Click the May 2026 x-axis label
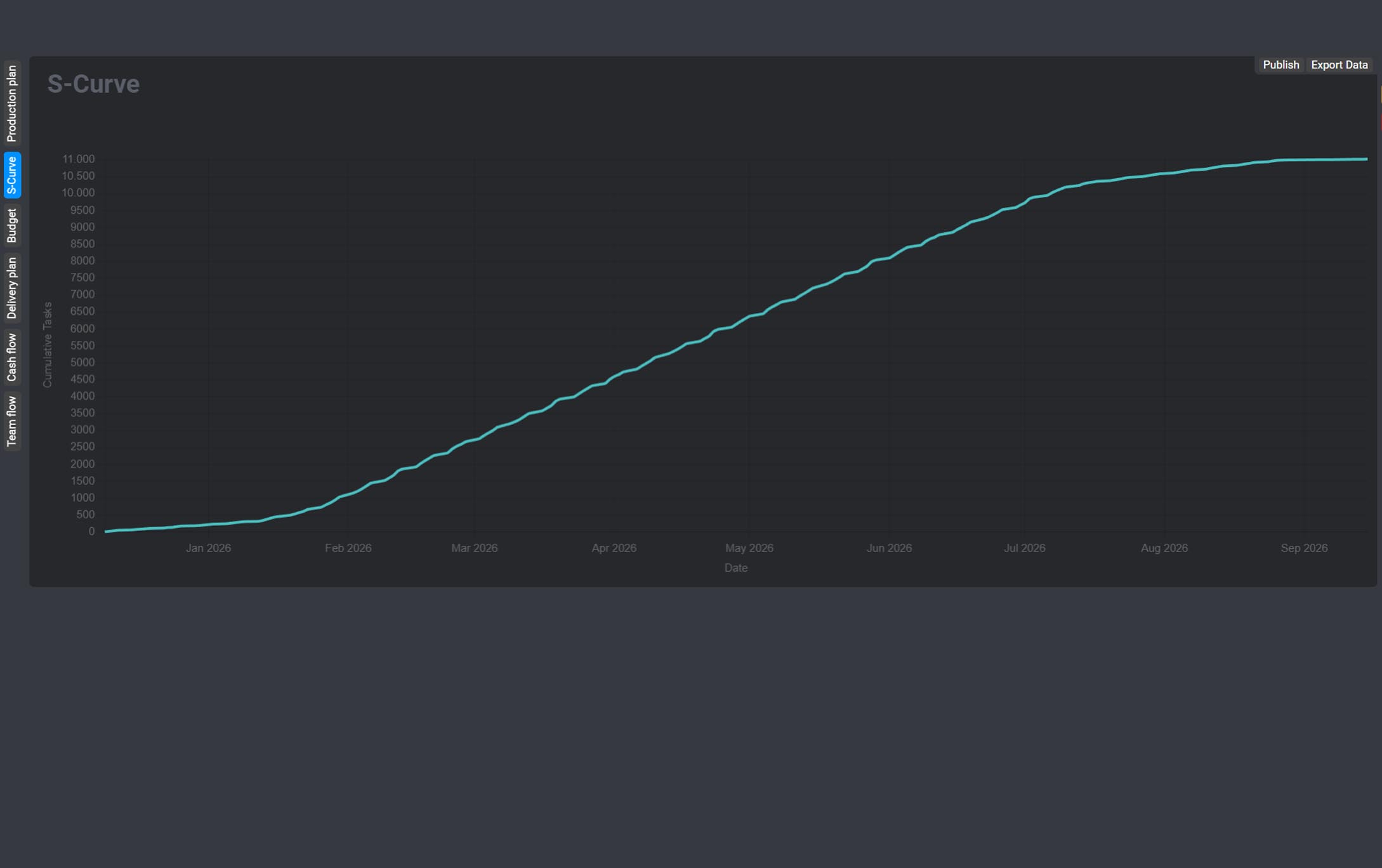Image resolution: width=1382 pixels, height=868 pixels. coord(749,548)
